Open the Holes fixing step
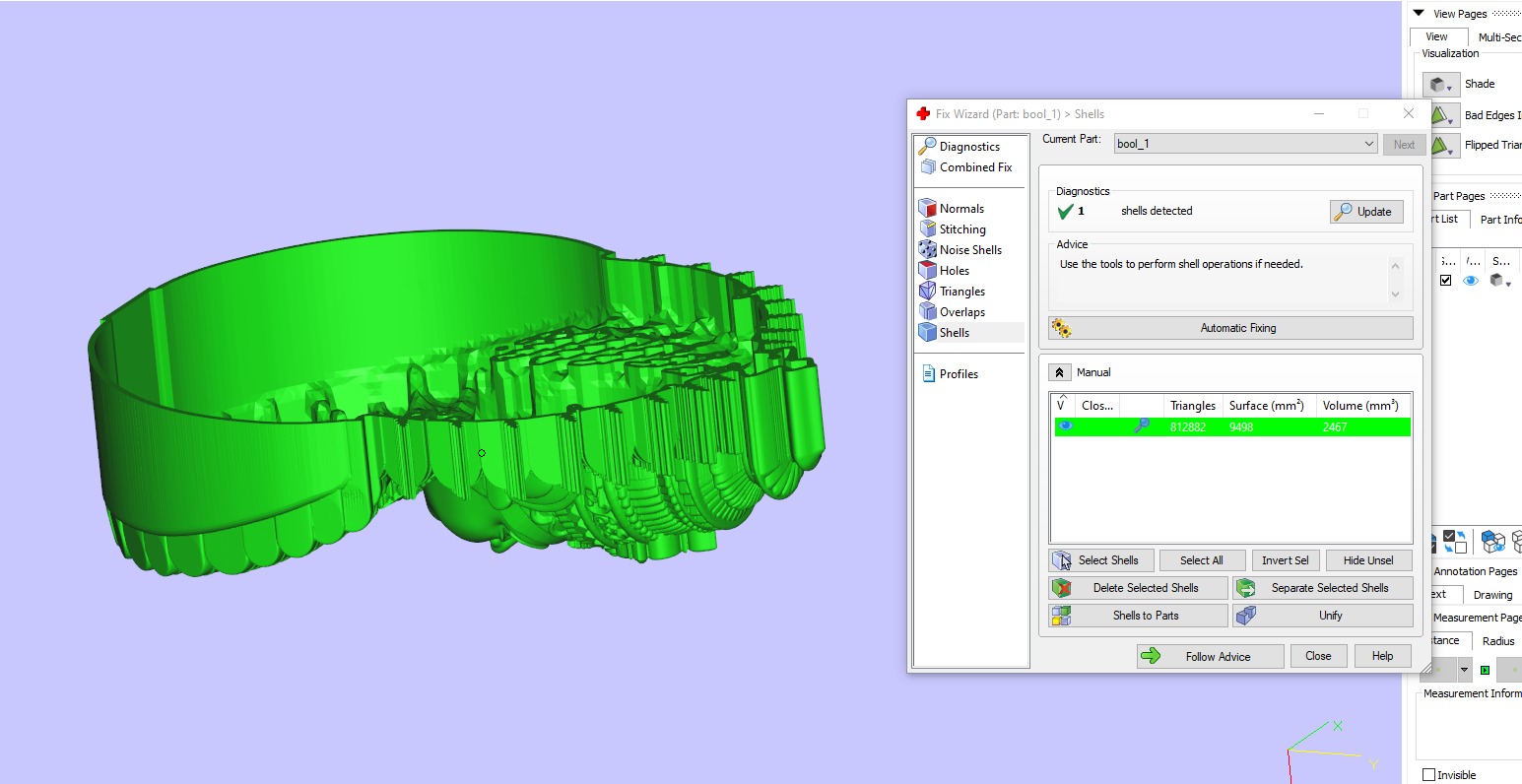Image resolution: width=1522 pixels, height=784 pixels. tap(945, 270)
